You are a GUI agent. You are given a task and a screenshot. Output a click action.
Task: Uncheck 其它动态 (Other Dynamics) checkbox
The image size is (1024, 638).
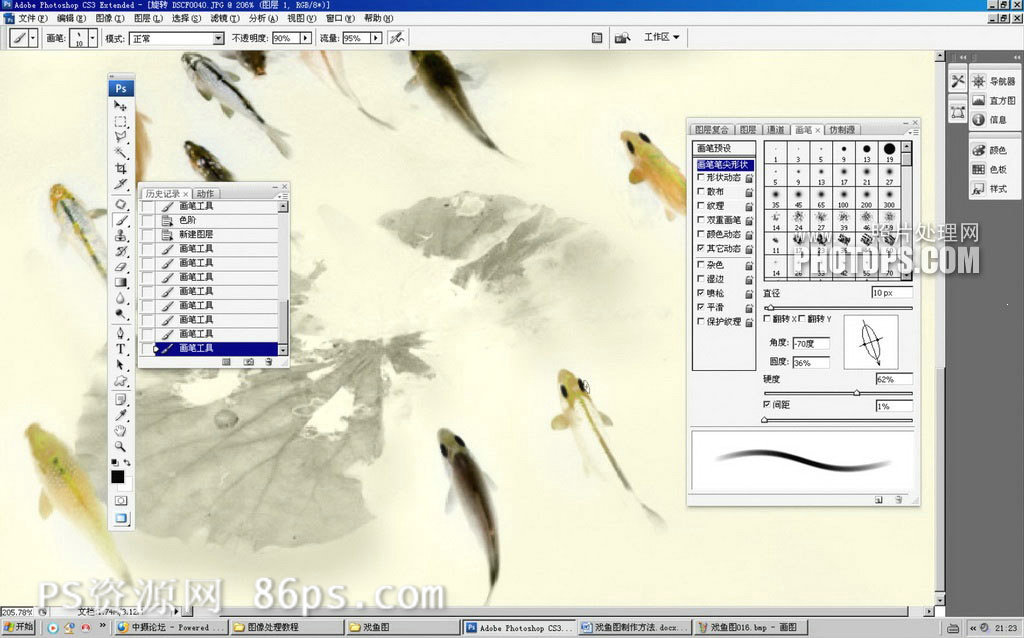click(x=701, y=249)
